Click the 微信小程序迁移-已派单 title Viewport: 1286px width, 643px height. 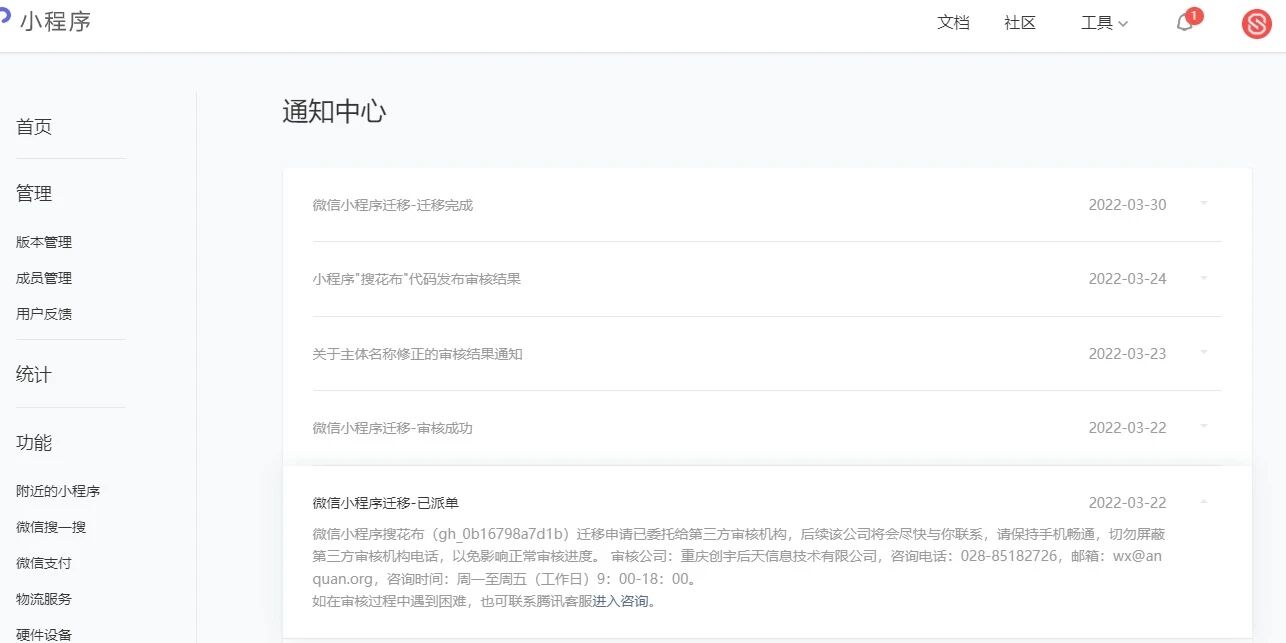pyautogui.click(x=385, y=503)
